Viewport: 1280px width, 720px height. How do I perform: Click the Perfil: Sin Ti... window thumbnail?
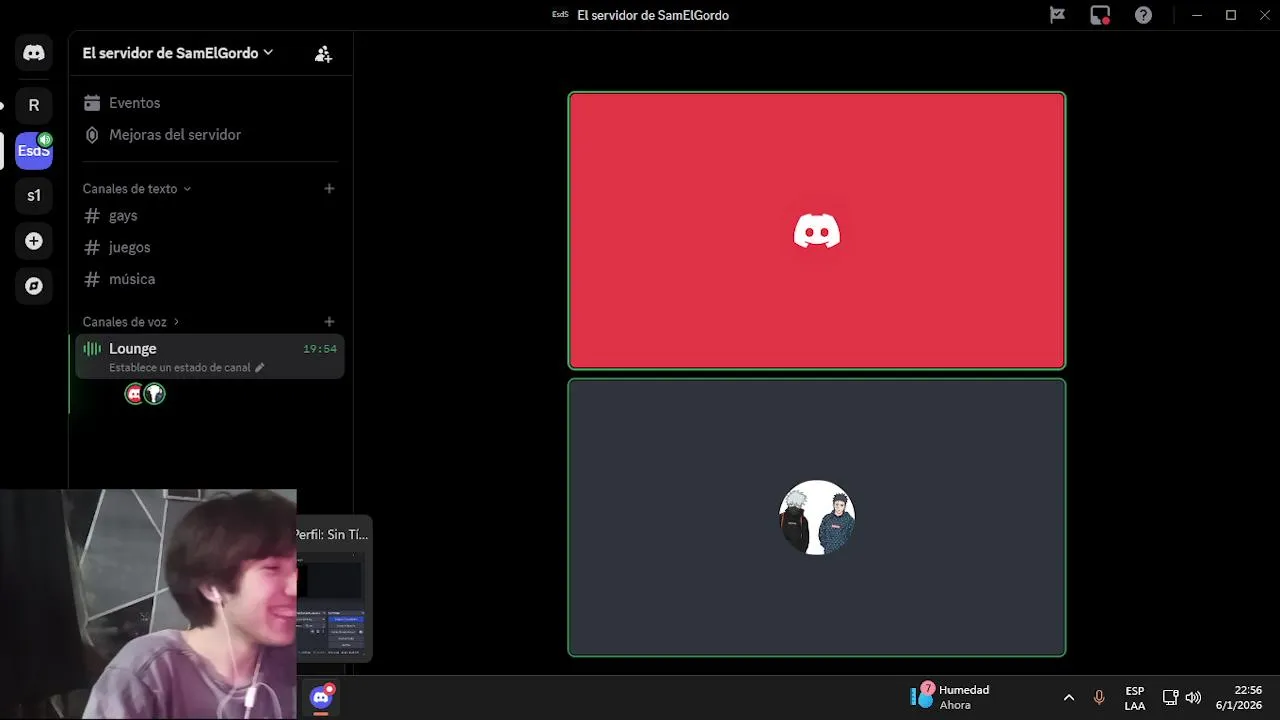point(334,588)
